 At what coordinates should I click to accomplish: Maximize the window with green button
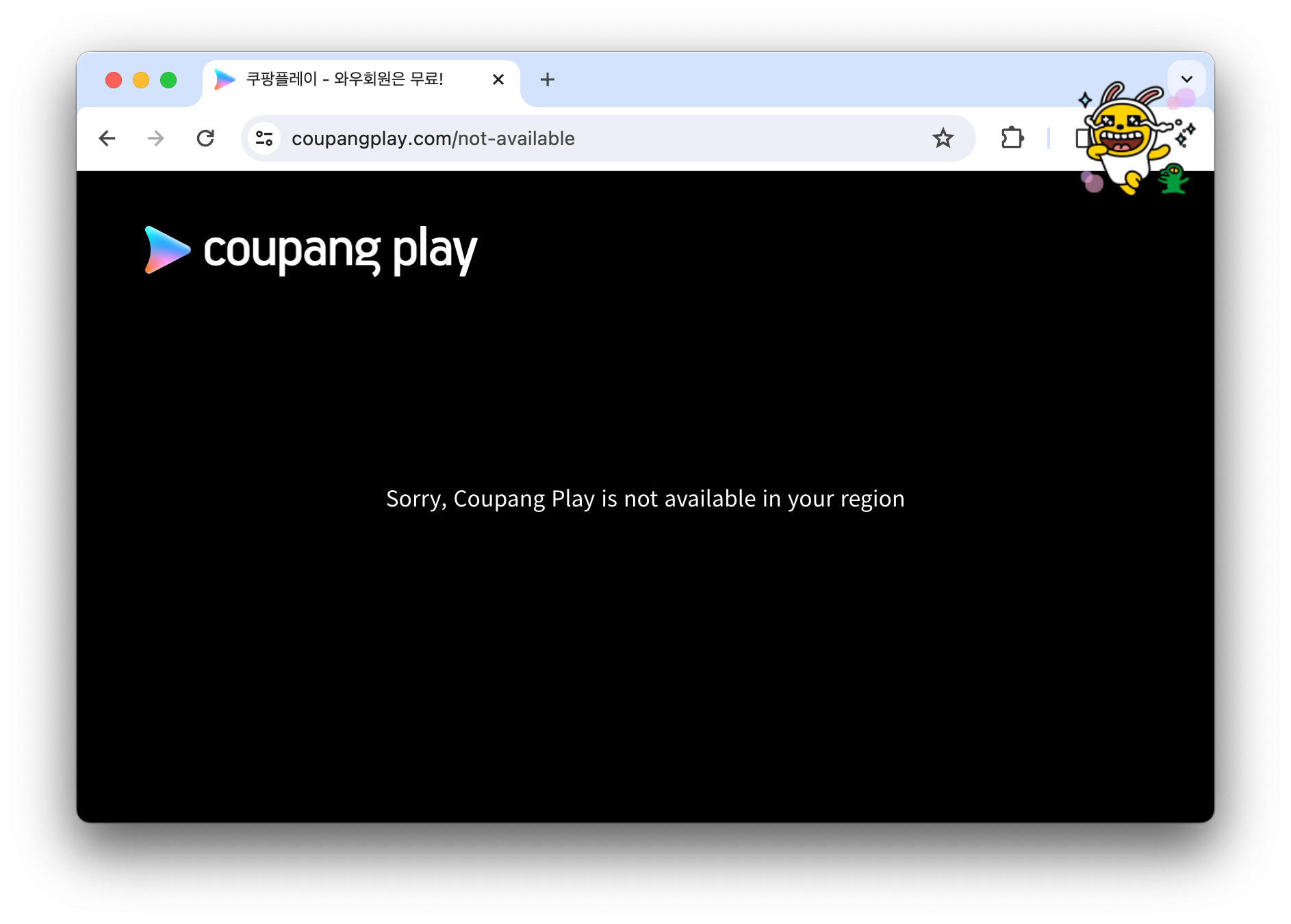[x=168, y=80]
